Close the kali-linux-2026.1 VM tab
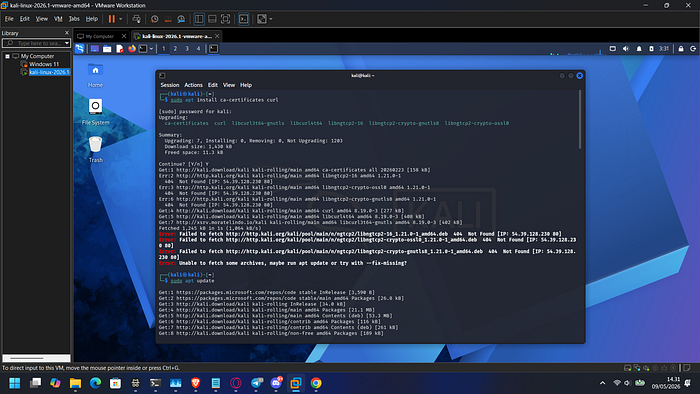The width and height of the screenshot is (700, 394). (x=217, y=36)
